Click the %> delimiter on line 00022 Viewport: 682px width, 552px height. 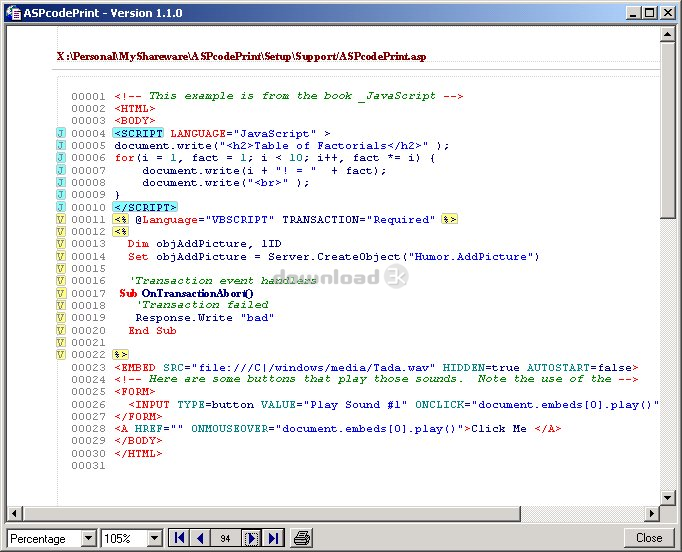click(120, 355)
